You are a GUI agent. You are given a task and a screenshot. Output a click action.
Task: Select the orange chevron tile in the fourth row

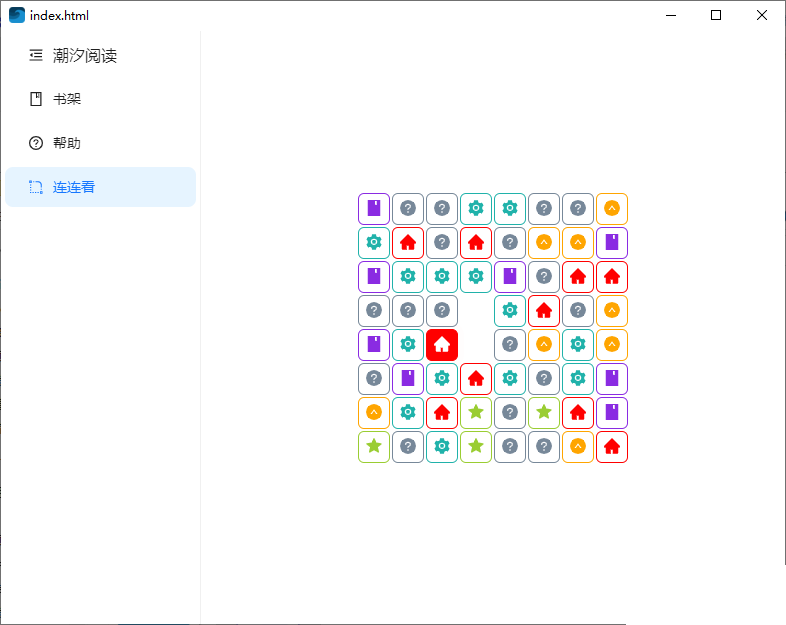point(612,311)
